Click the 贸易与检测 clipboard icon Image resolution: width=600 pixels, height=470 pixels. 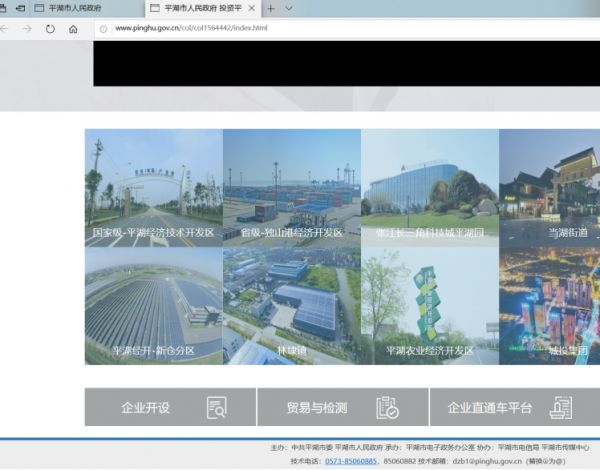point(387,407)
